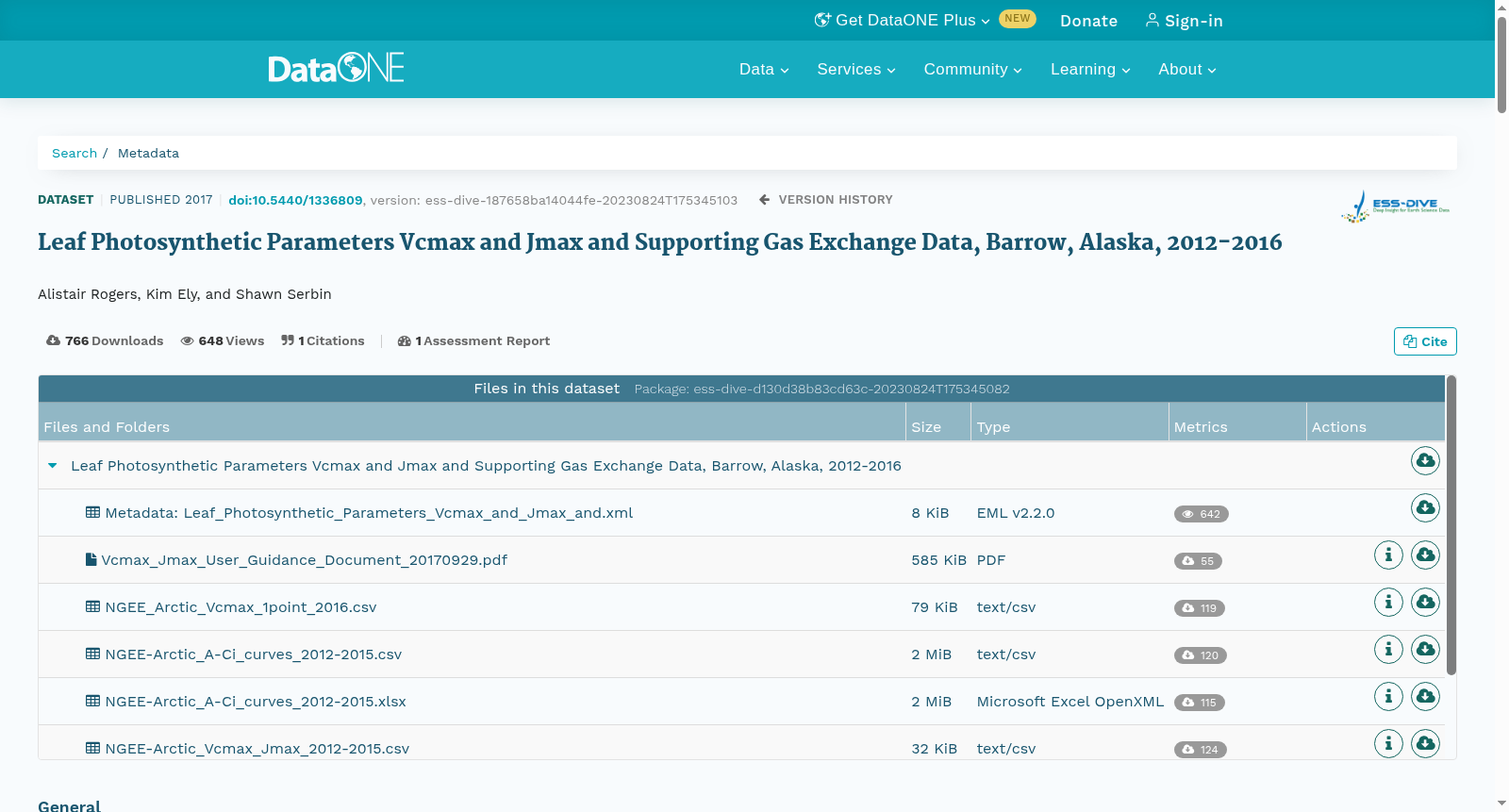This screenshot has width=1509, height=812.
Task: Open NGEE-Arctic_A-Ci_curves_2012-2015.xlsx file
Action: 256,702
